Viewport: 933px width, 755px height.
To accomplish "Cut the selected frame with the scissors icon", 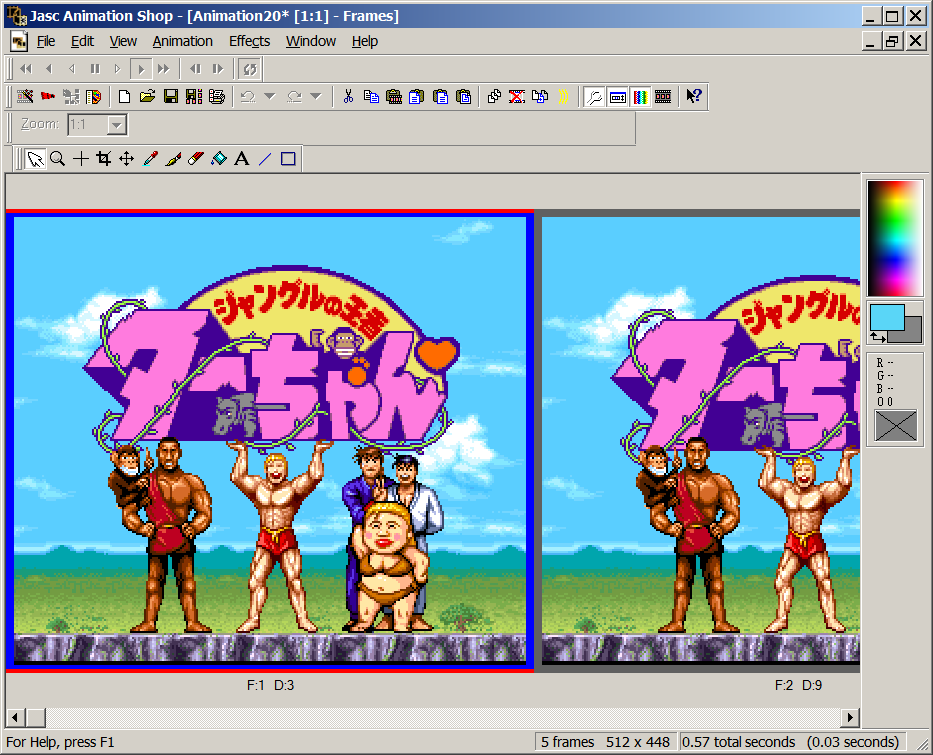I will coord(348,96).
